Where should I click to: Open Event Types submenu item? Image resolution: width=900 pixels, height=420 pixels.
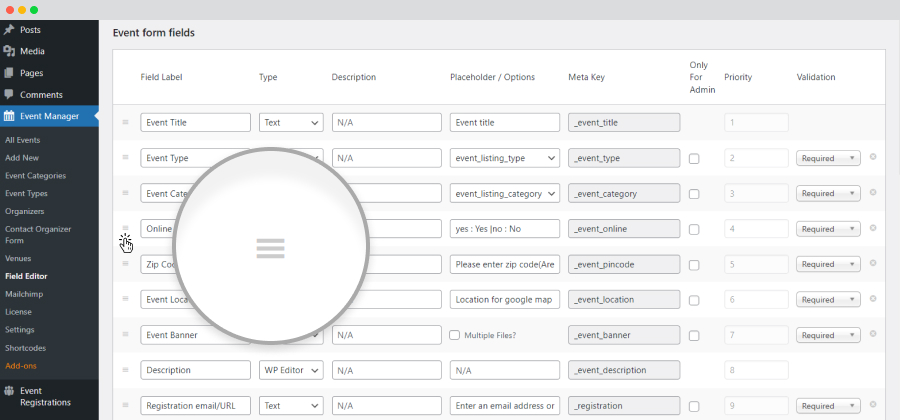point(26,193)
